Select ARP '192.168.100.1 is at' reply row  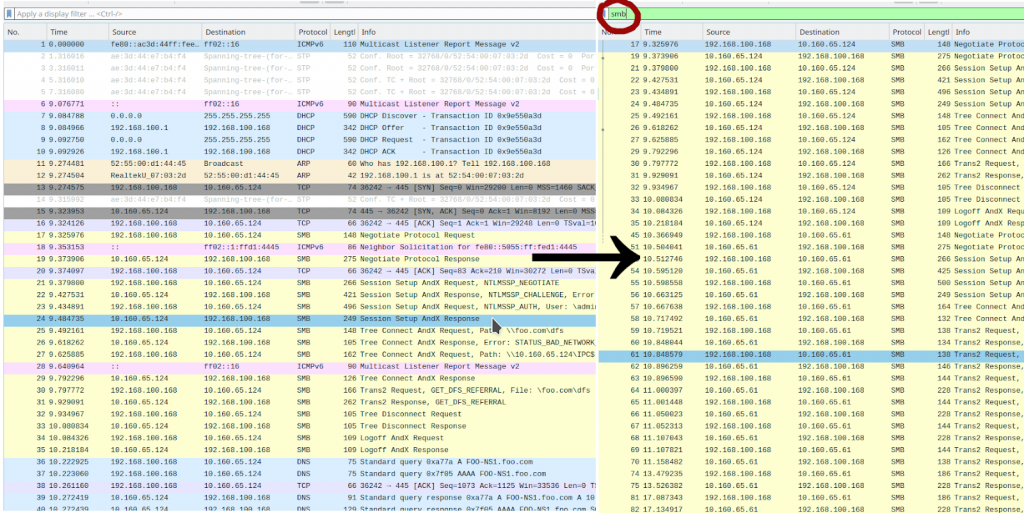pyautogui.click(x=300, y=176)
